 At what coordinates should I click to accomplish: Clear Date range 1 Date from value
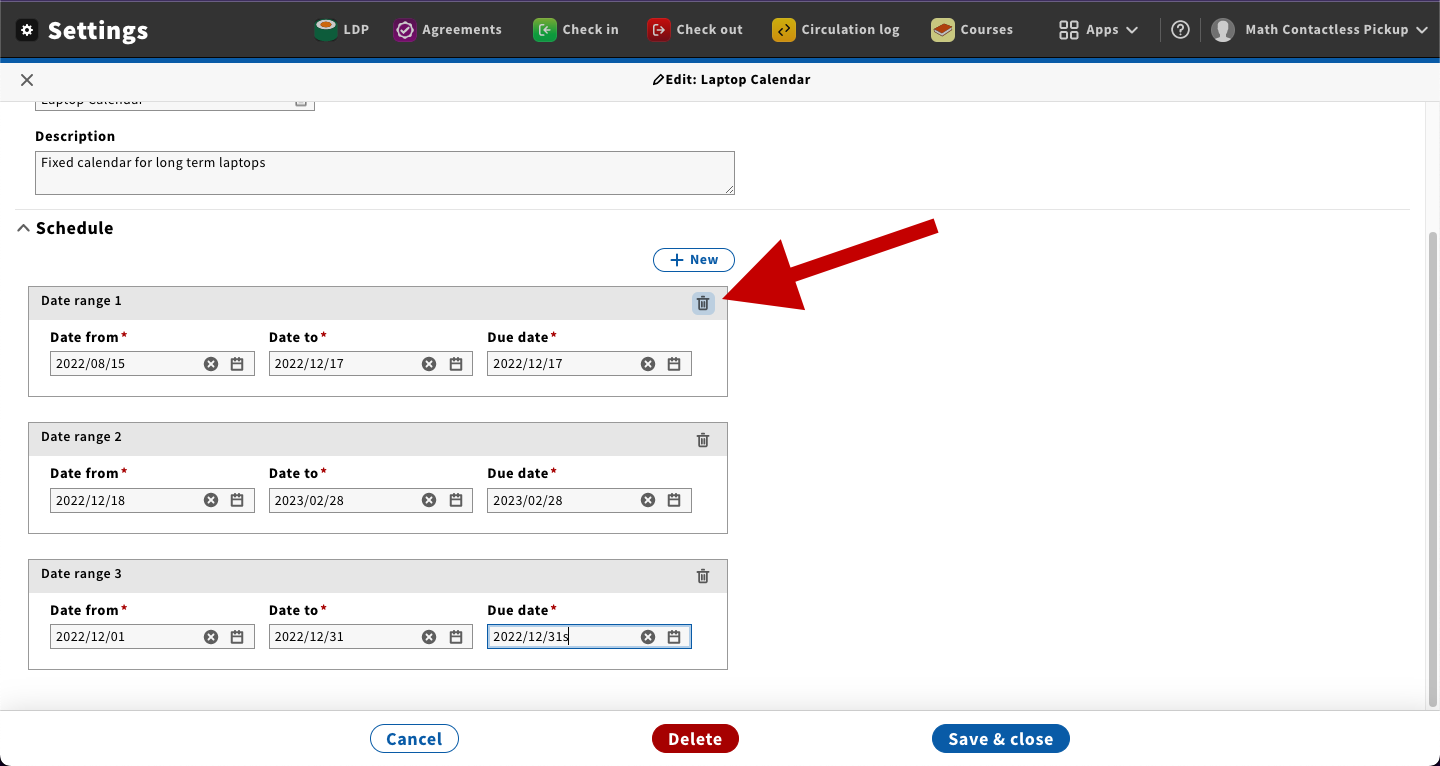tap(211, 364)
